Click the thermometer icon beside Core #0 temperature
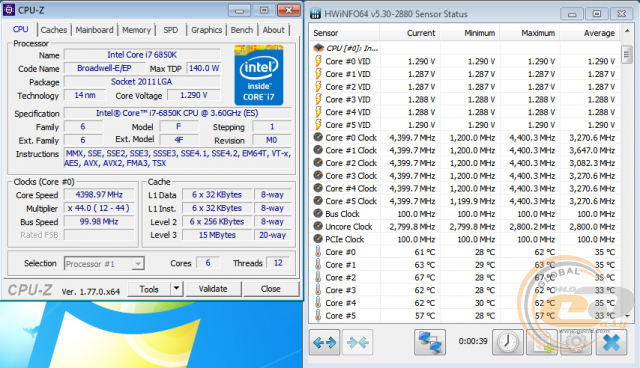Screen dimensions: 640x368 (318, 252)
